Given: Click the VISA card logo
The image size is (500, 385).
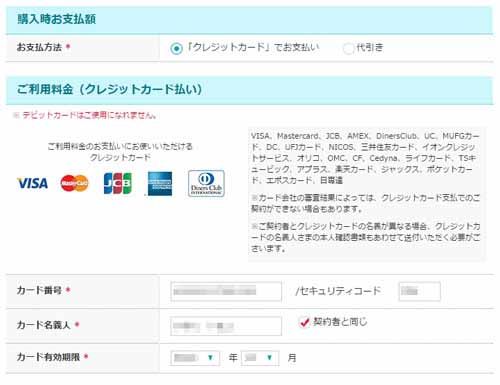Looking at the screenshot, I should pyautogui.click(x=32, y=183).
